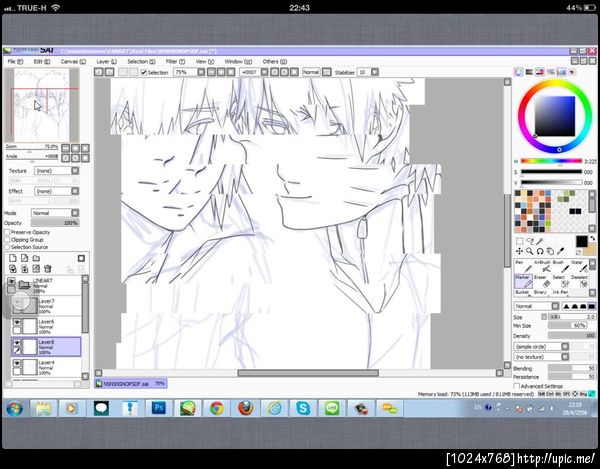
Task: Open the Layer menu
Action: click(106, 62)
